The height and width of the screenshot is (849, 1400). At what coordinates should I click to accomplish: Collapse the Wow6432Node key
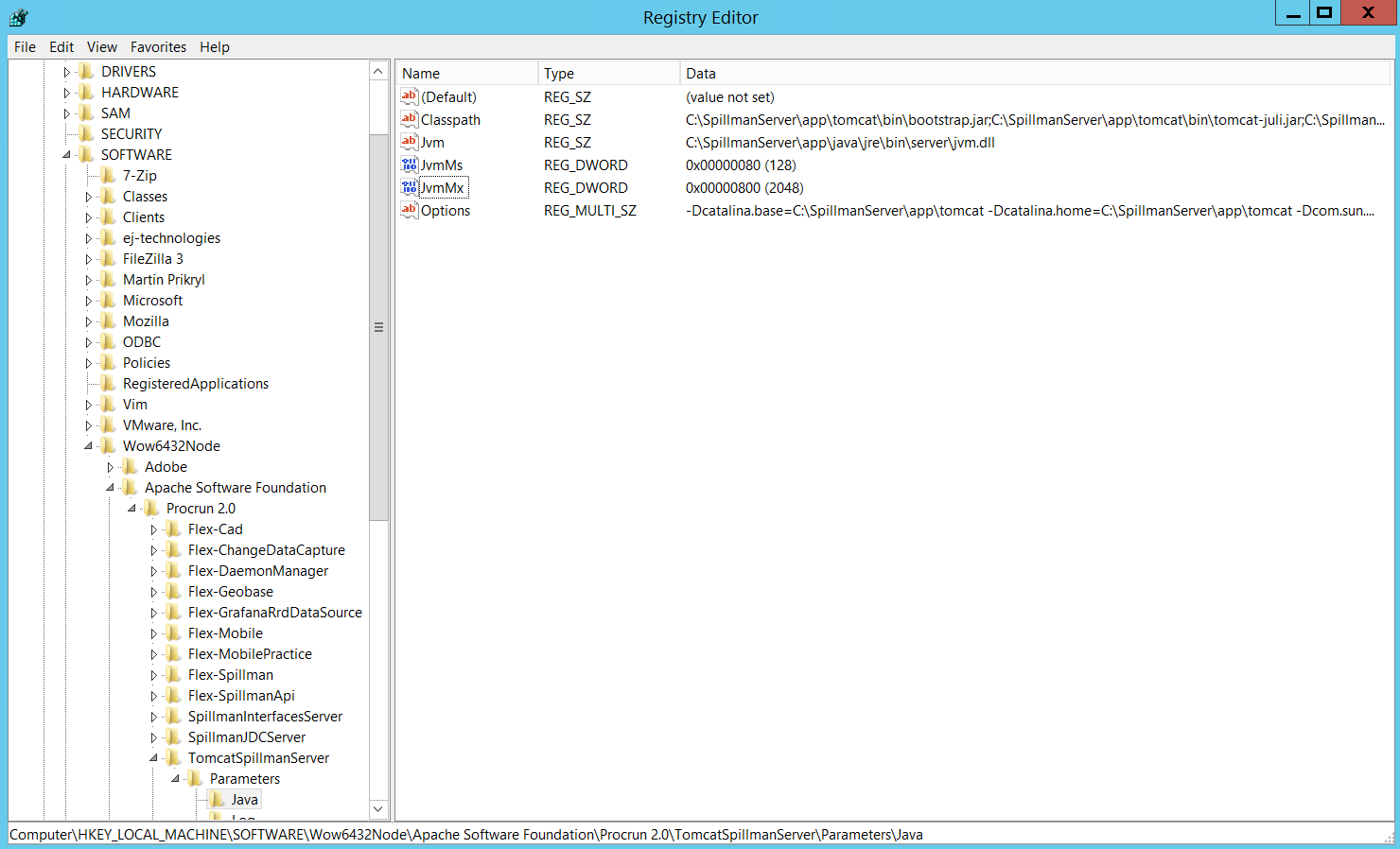pos(88,446)
